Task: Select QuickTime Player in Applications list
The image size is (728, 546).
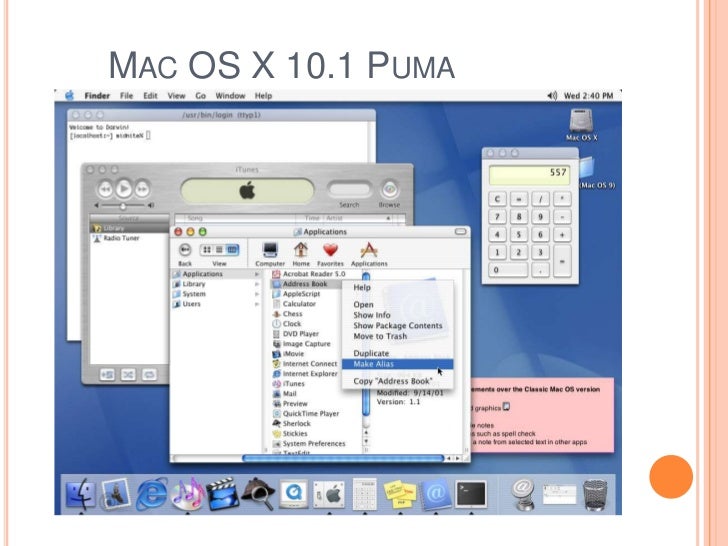Action: pos(306,414)
